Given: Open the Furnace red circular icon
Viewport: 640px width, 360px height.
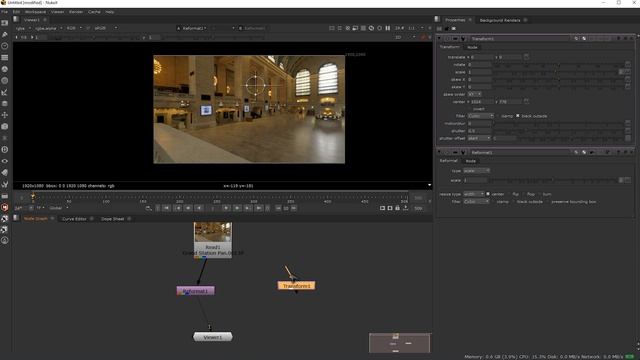Looking at the screenshot, I should click(4, 207).
